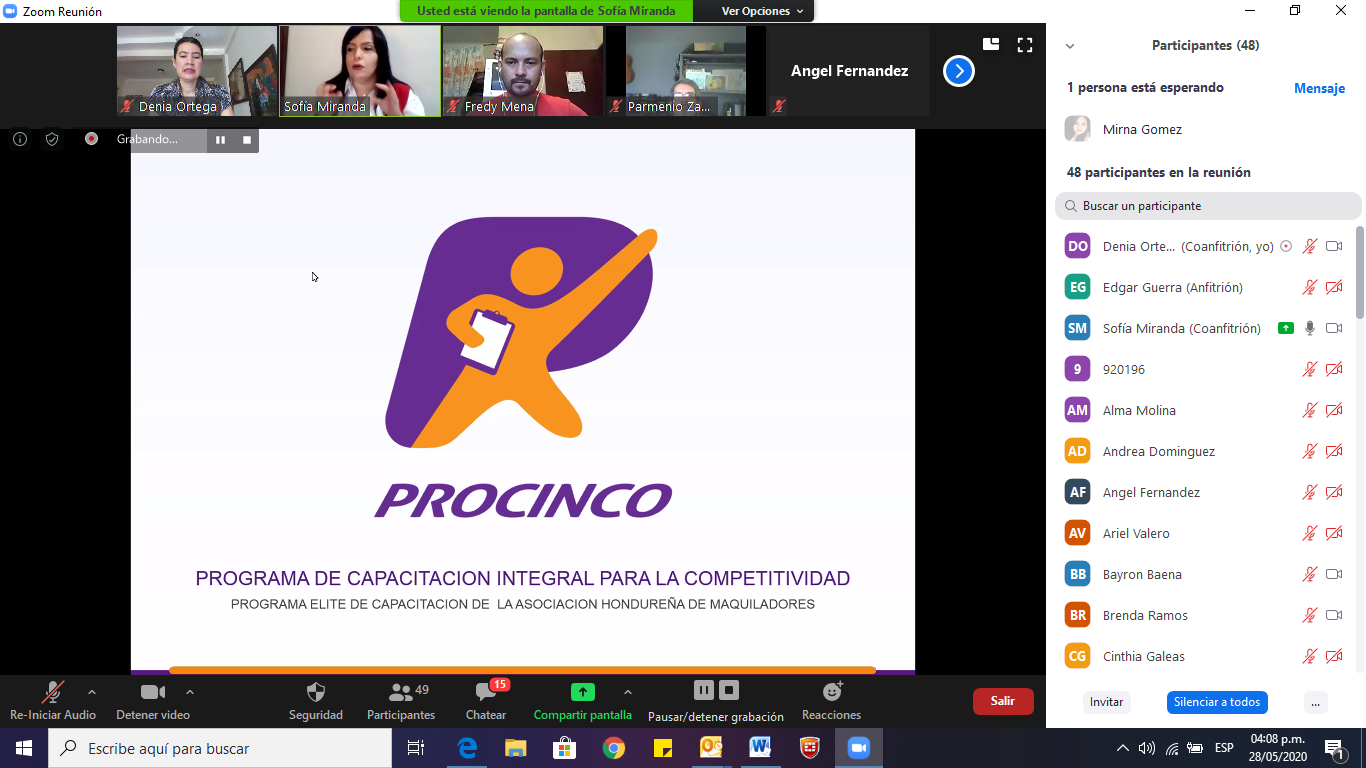
Task: Open Windows Start menu
Action: click(x=24, y=748)
